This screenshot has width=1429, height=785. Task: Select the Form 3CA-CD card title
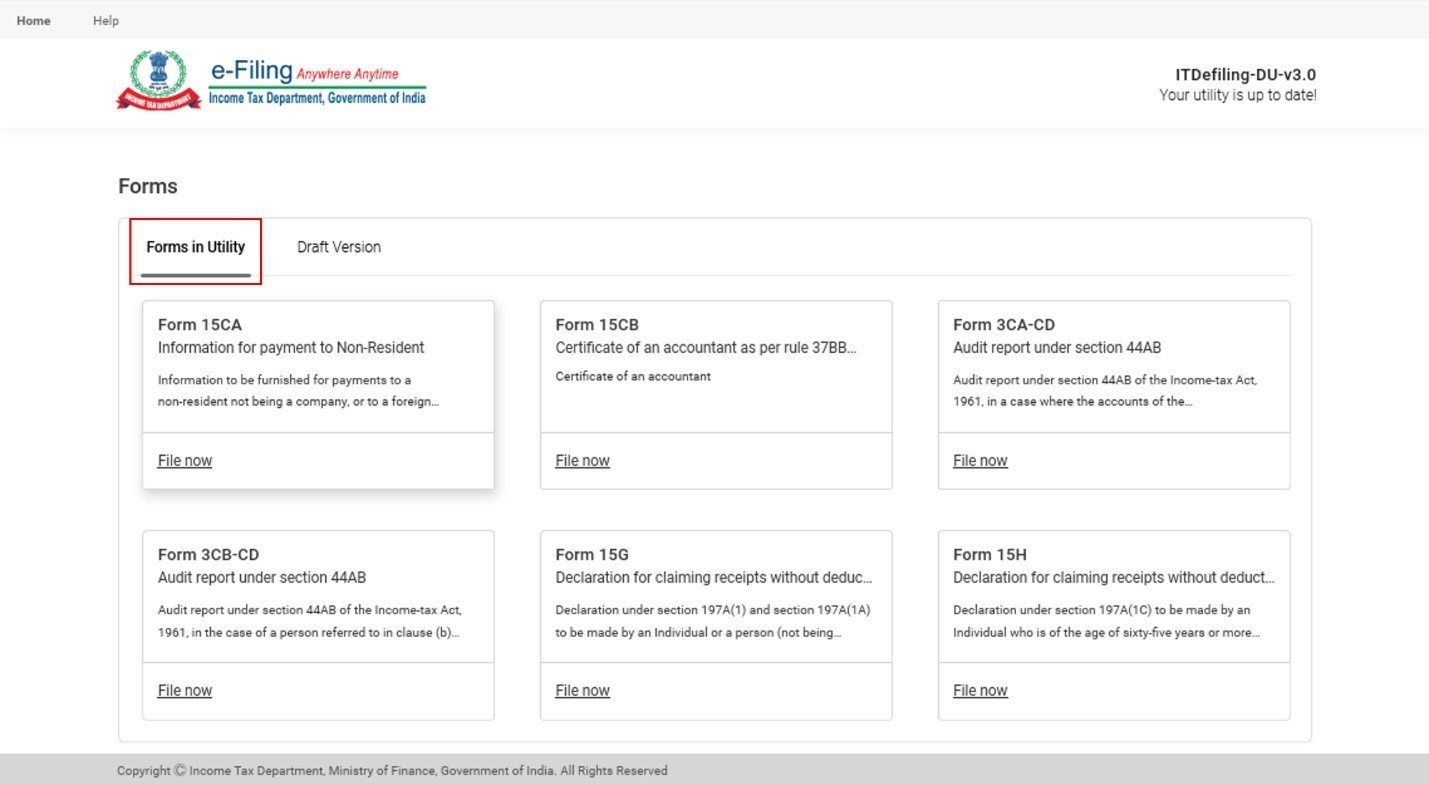[x=1004, y=325]
